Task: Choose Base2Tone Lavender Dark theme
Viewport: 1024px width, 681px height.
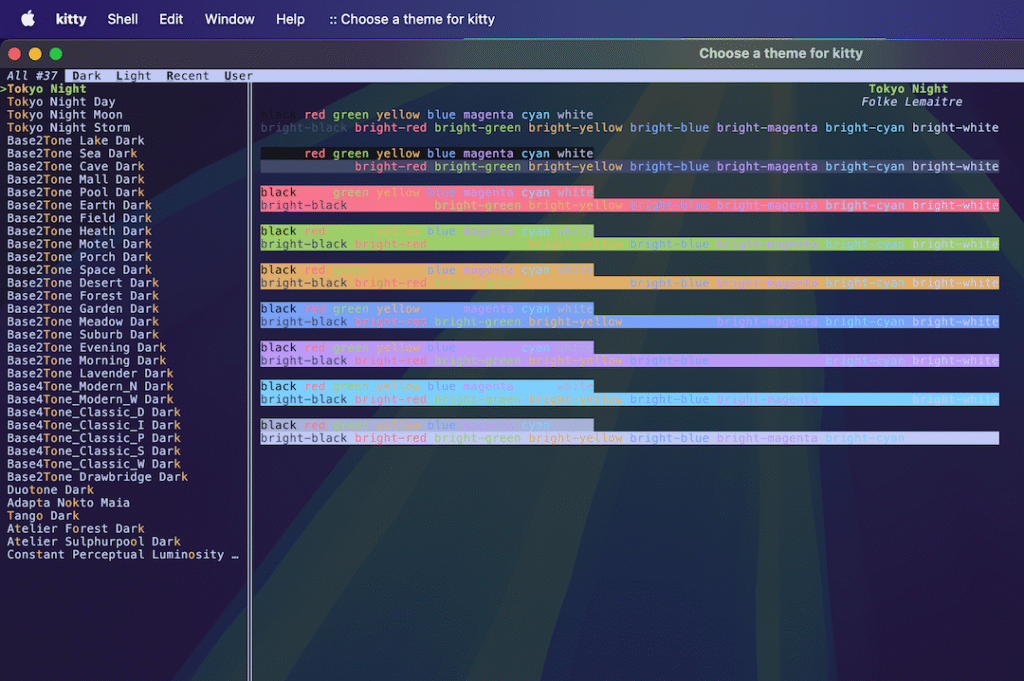Action: point(90,374)
